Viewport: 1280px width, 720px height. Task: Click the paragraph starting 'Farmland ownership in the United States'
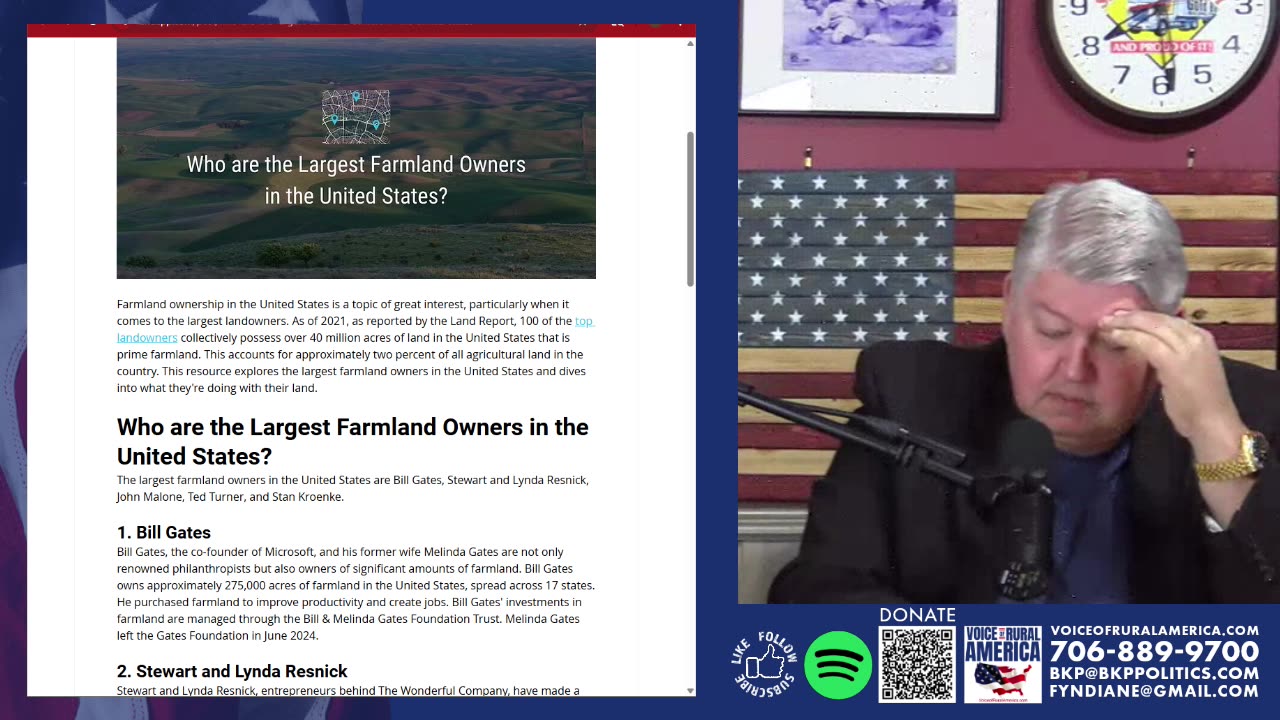coord(355,346)
